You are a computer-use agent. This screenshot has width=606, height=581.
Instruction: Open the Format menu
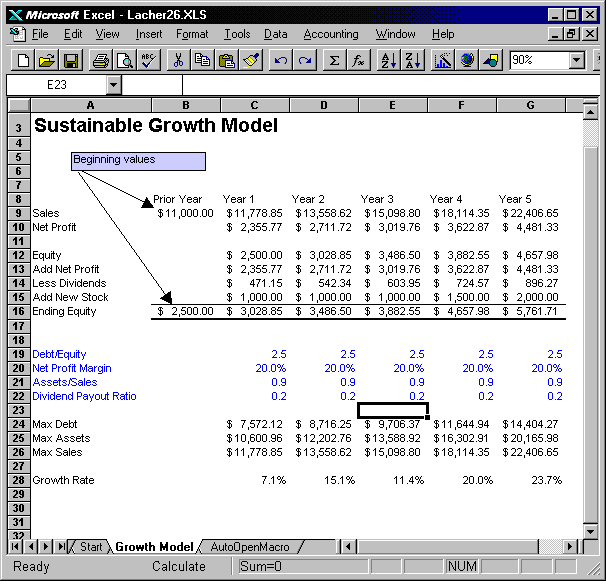tap(192, 34)
